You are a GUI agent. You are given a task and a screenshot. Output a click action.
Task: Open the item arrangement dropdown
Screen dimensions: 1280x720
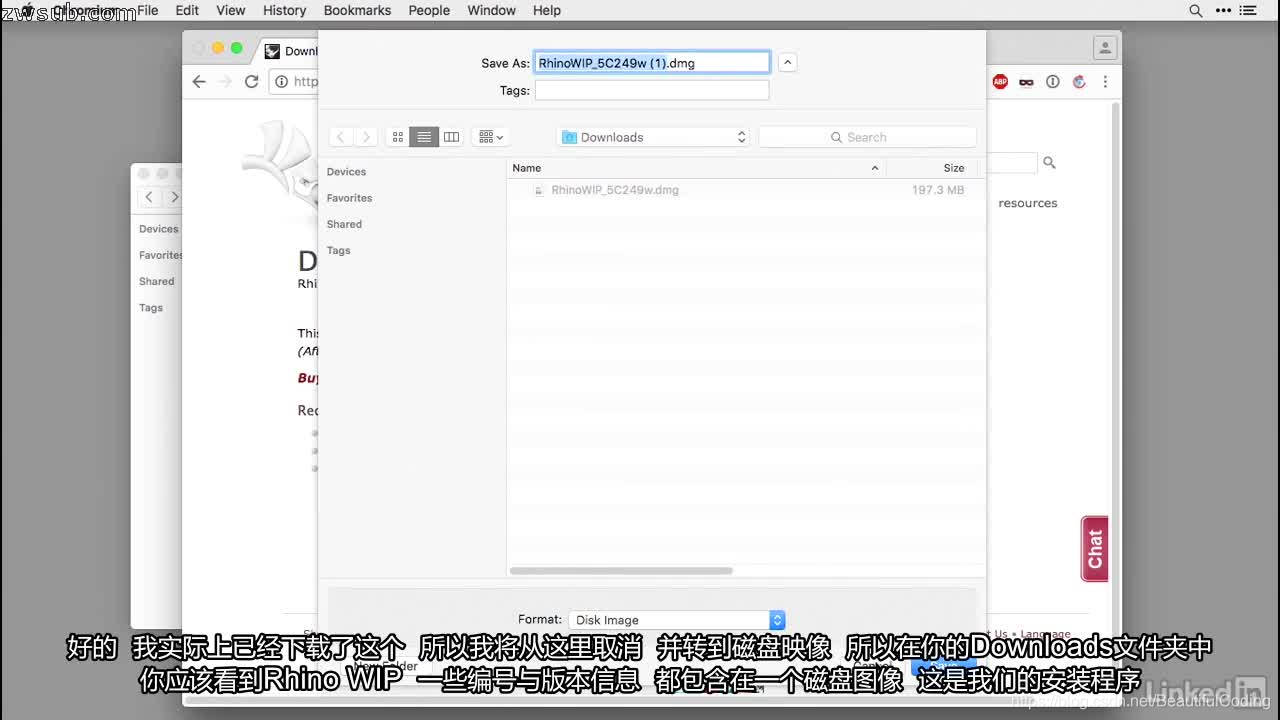490,137
